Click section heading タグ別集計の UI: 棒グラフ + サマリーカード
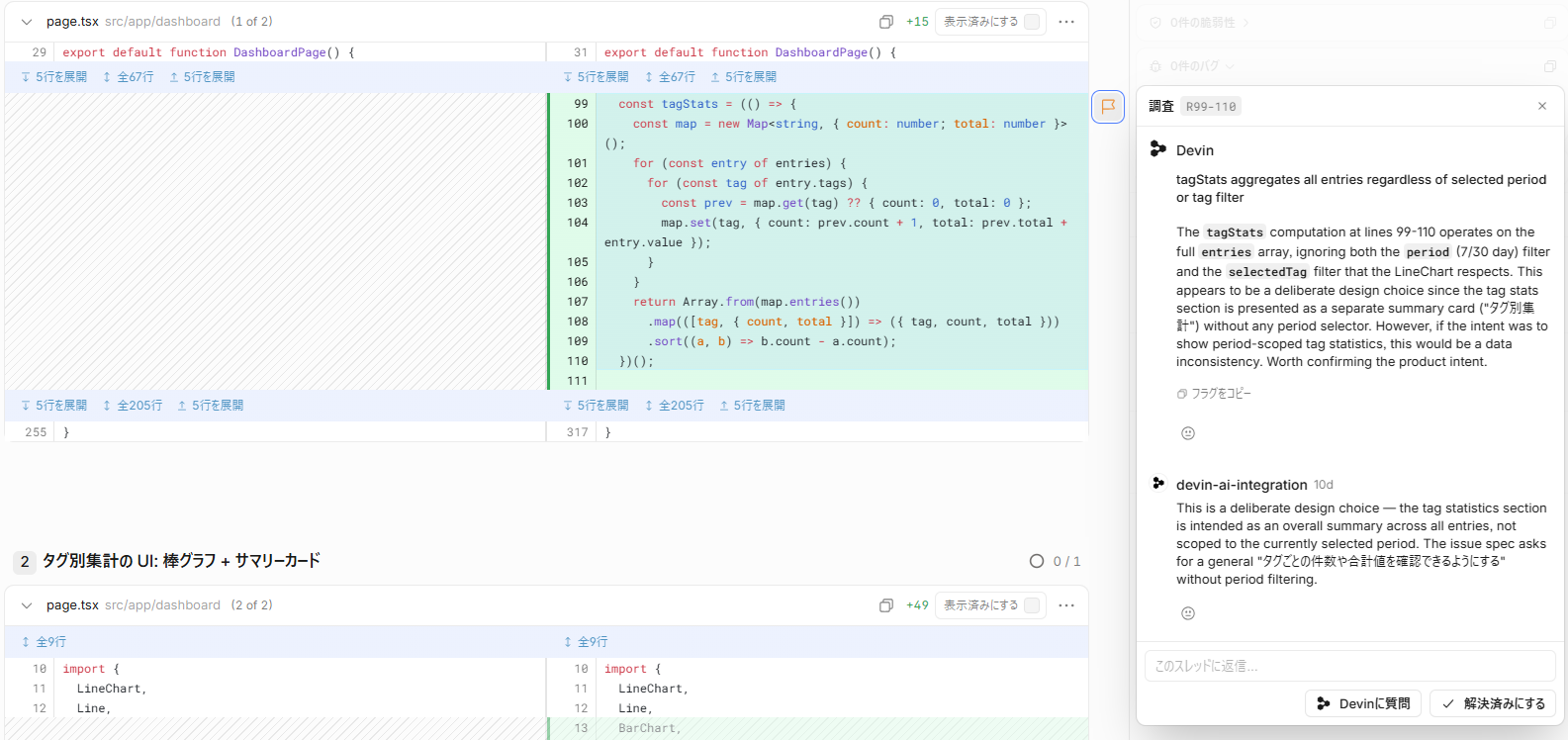Viewport: 1568px width, 740px height. click(x=181, y=561)
